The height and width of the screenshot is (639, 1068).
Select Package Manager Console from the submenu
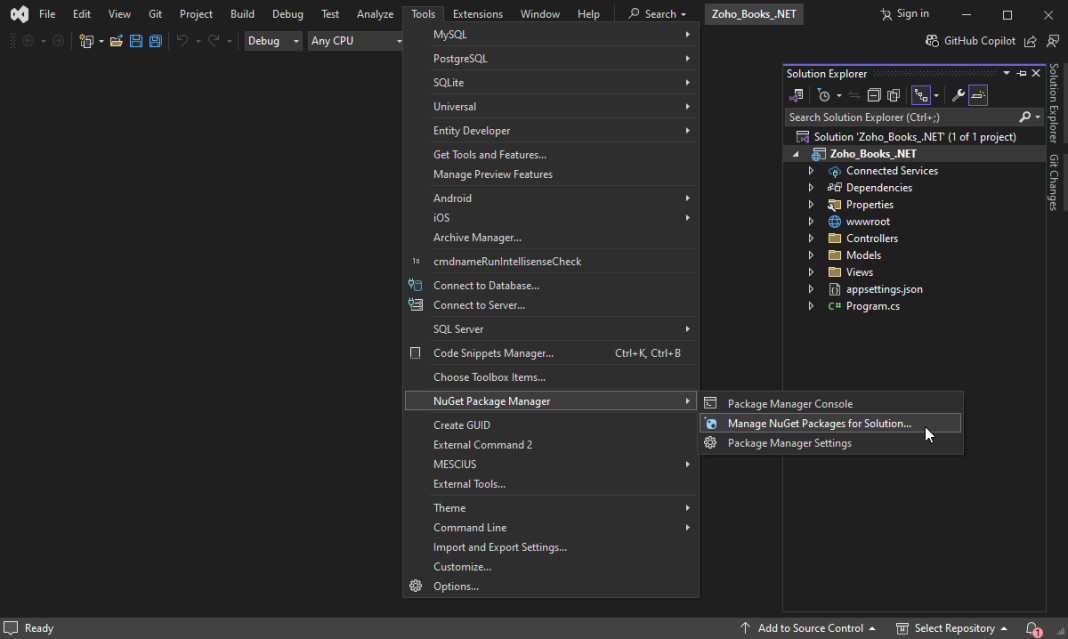[x=789, y=403]
